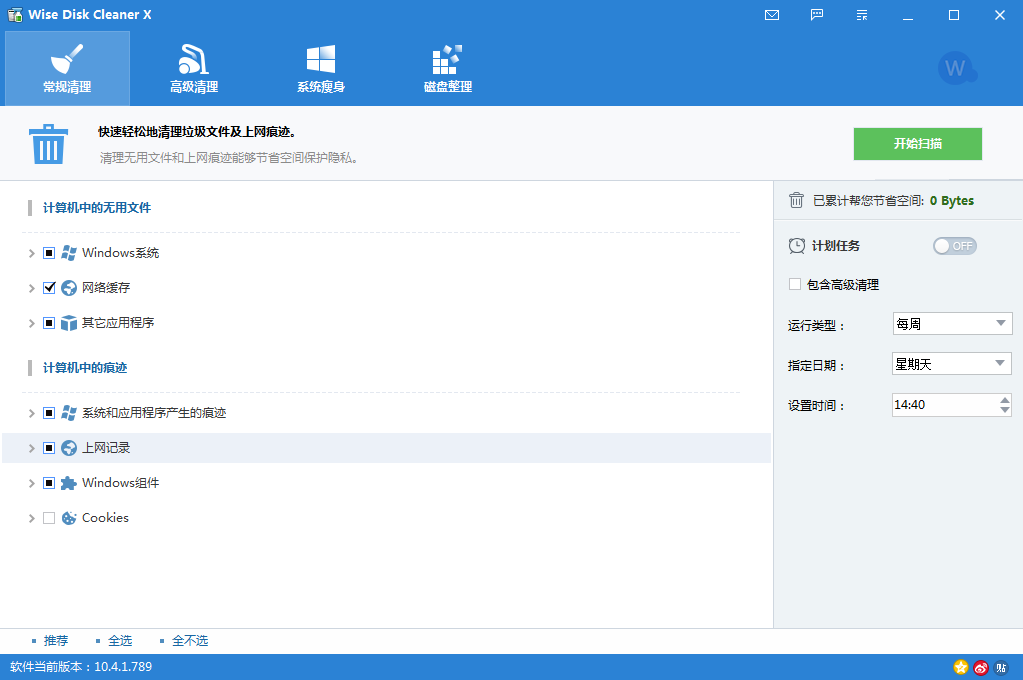
Task: Click the W user avatar icon
Action: pos(957,68)
